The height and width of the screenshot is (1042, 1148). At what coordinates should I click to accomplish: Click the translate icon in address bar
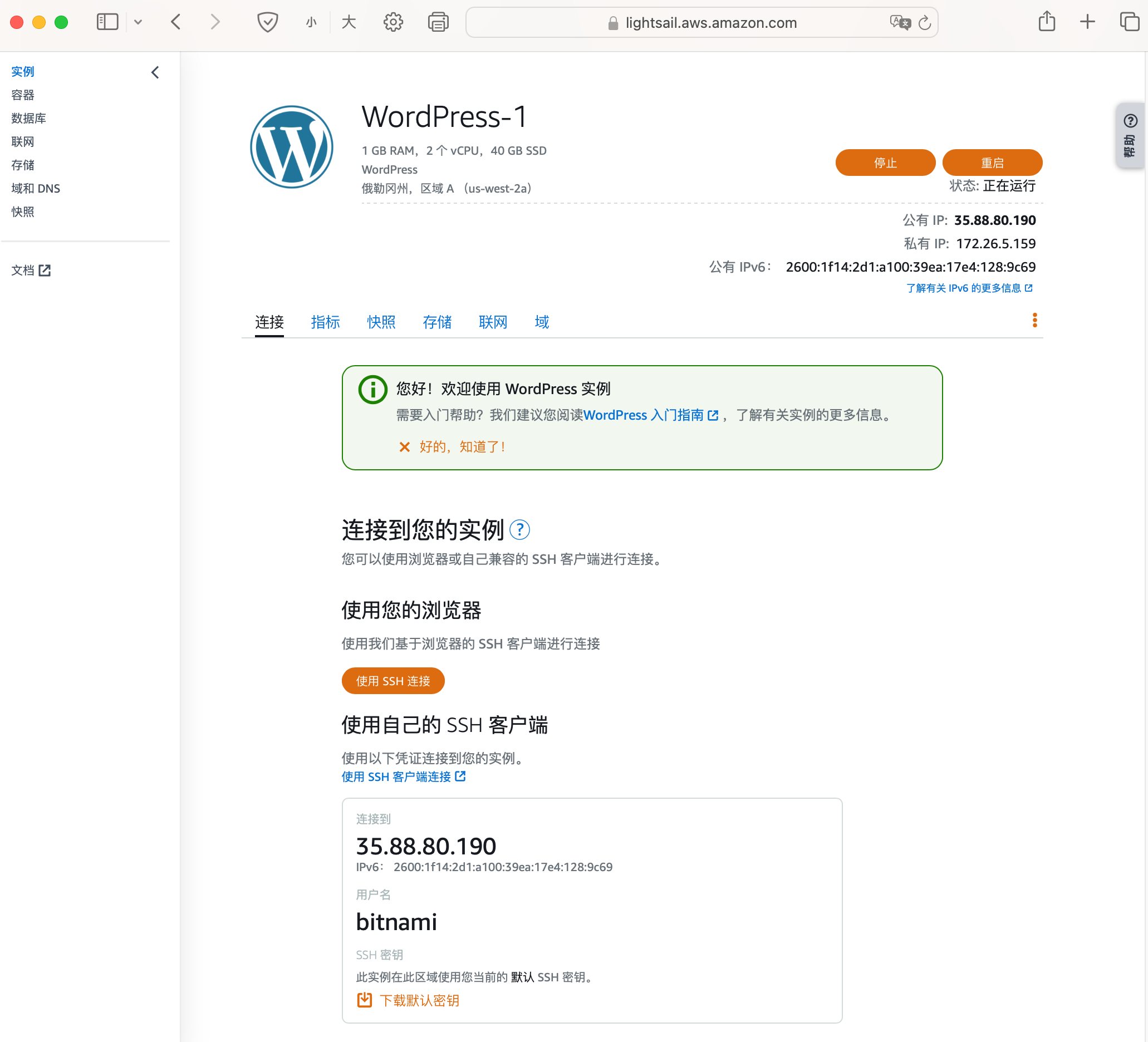click(x=900, y=23)
